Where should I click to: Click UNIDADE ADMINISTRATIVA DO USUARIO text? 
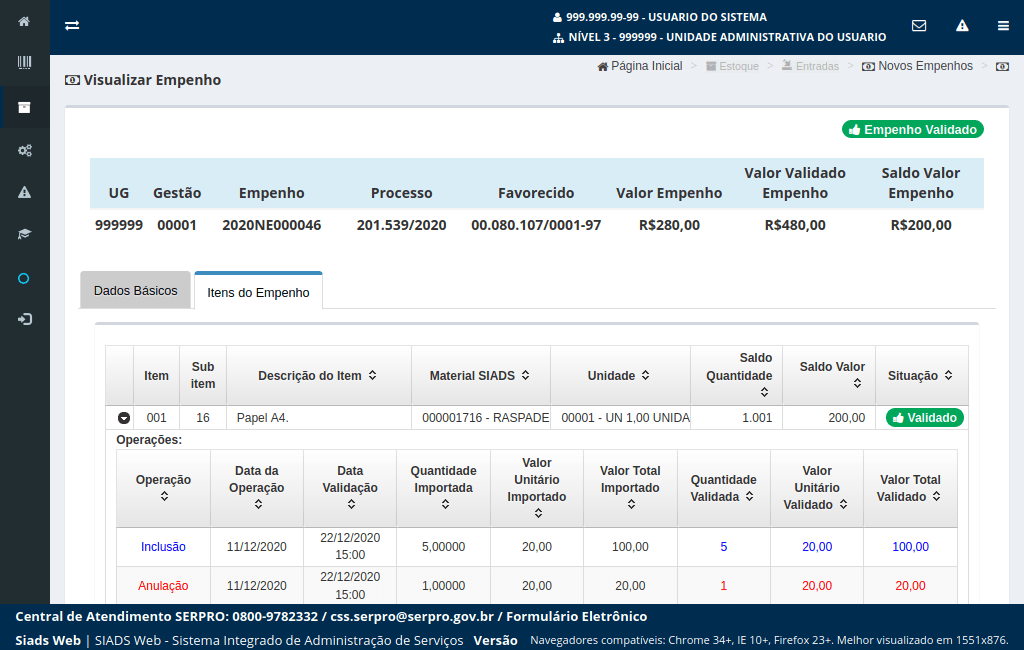(x=776, y=37)
